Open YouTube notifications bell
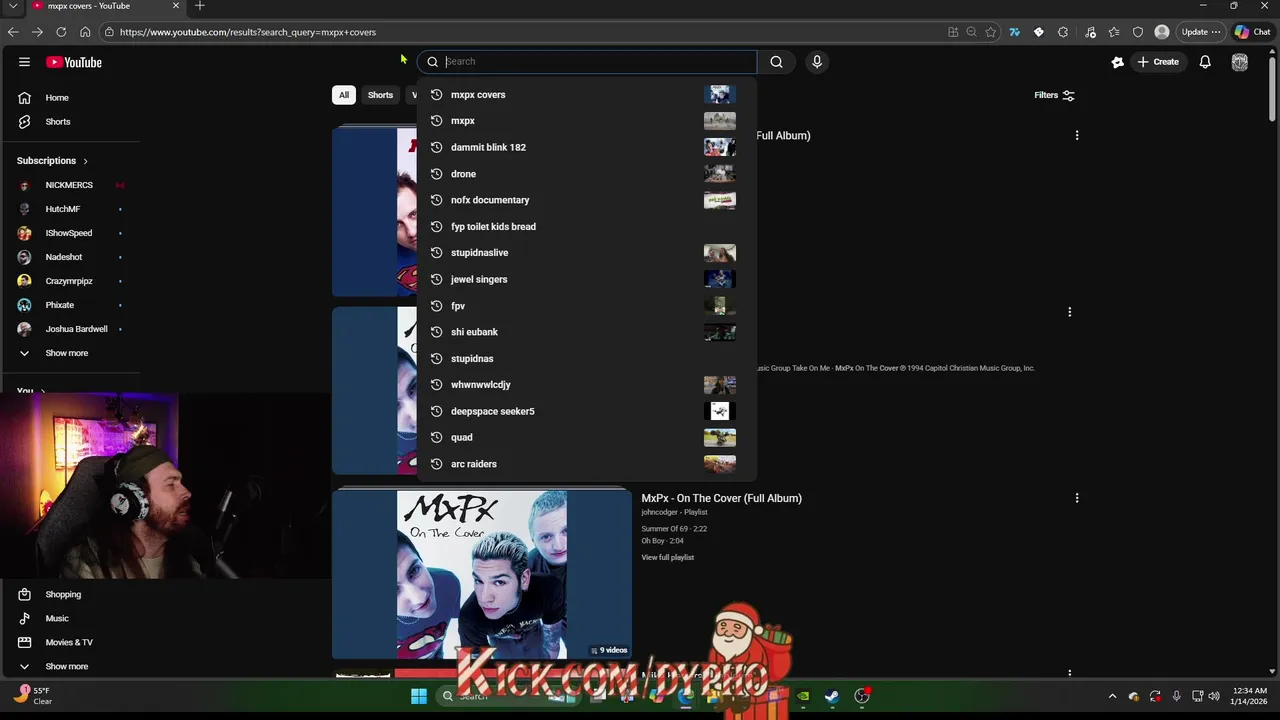Screen dimensions: 1280x720 point(1205,62)
